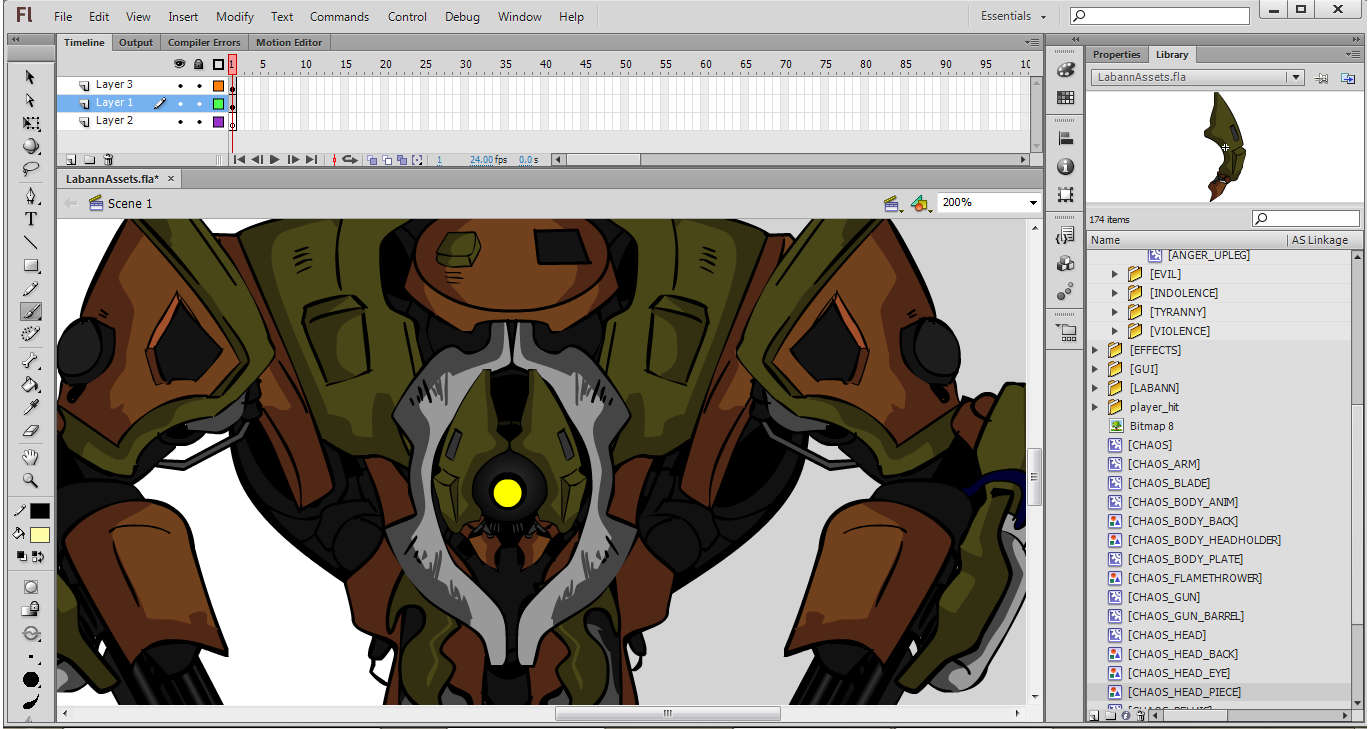Open the Edit Symbols dropdown button
The height and width of the screenshot is (729, 1369).
pyautogui.click(x=922, y=203)
